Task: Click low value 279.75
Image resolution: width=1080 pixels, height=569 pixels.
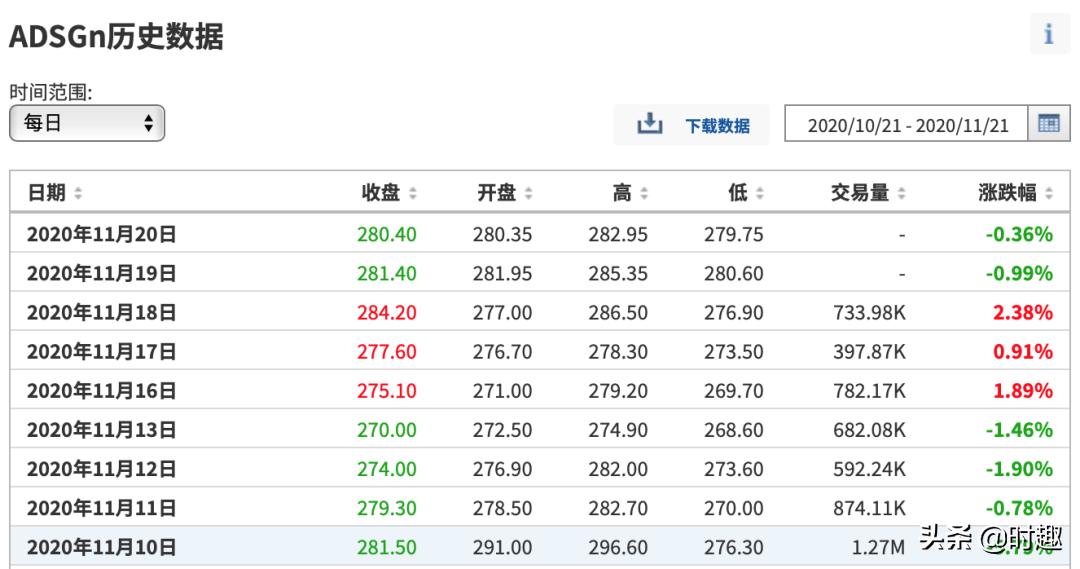Action: point(734,234)
